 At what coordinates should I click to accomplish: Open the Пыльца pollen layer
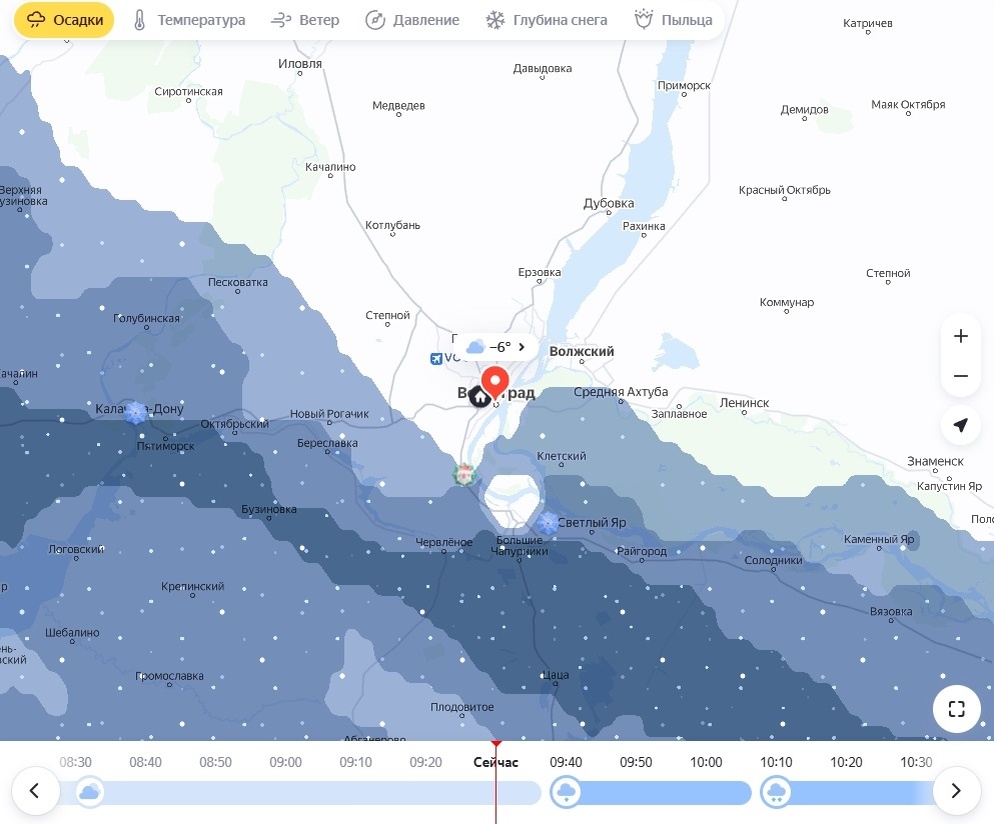tap(673, 20)
